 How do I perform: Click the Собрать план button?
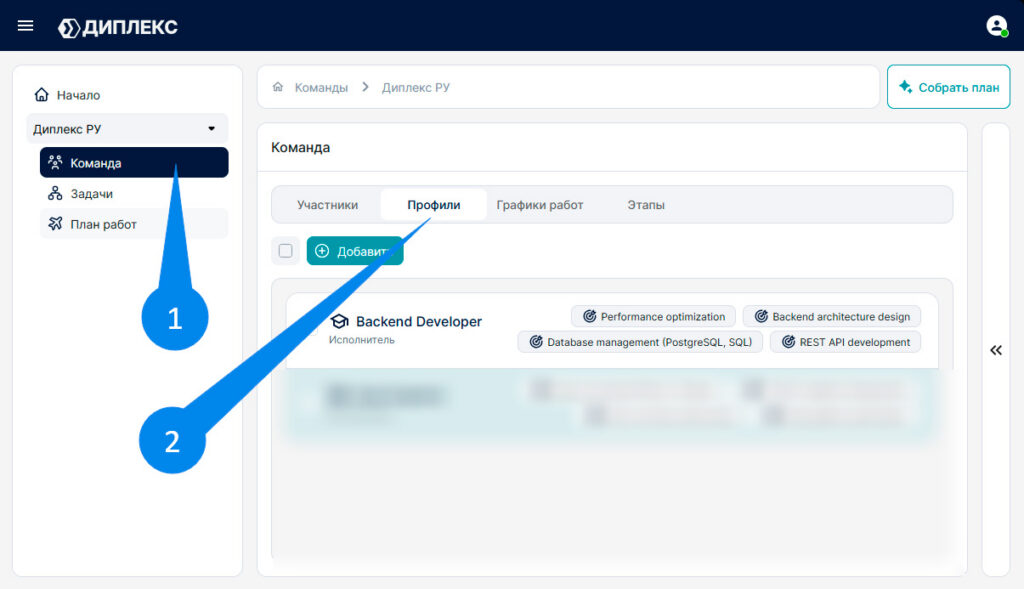coord(948,87)
